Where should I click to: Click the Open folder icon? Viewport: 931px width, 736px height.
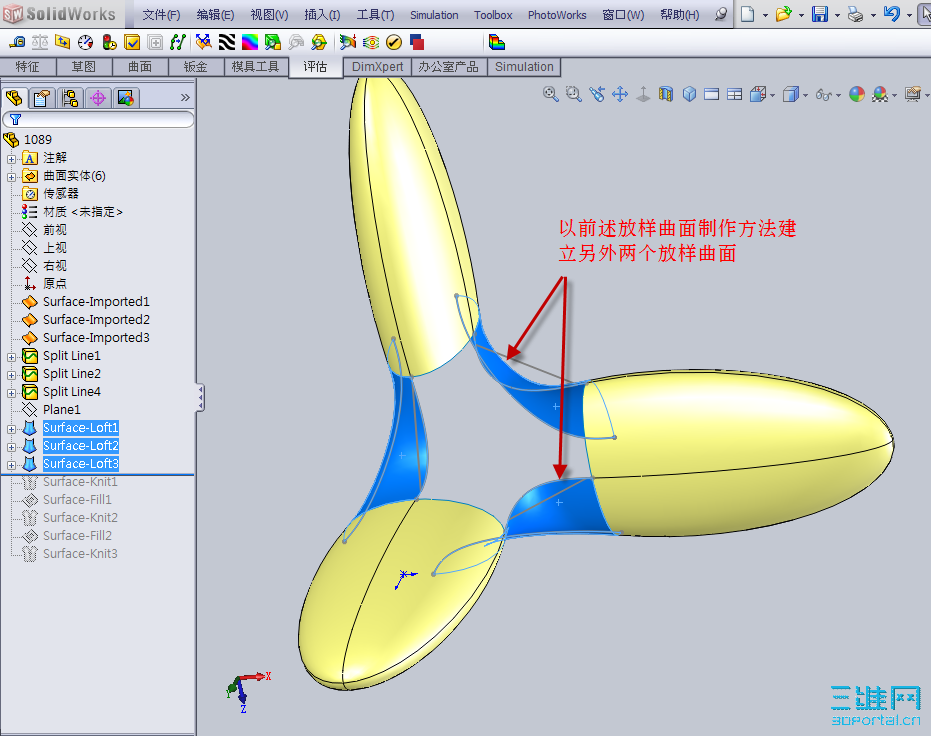coord(783,14)
